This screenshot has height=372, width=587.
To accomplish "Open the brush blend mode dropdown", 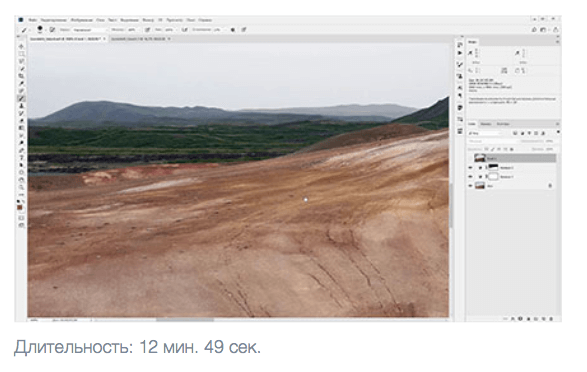I will tap(89, 30).
